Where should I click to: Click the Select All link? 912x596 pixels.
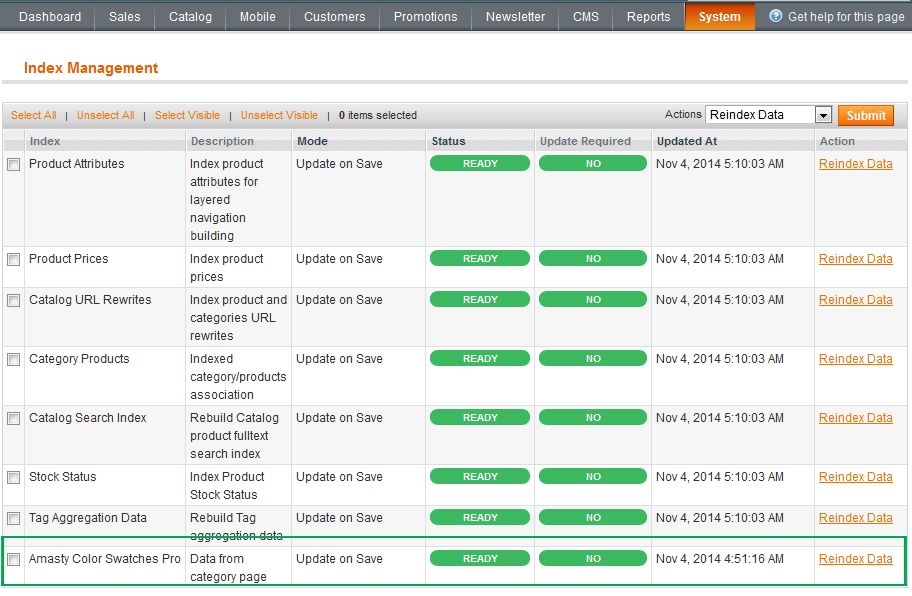click(34, 116)
